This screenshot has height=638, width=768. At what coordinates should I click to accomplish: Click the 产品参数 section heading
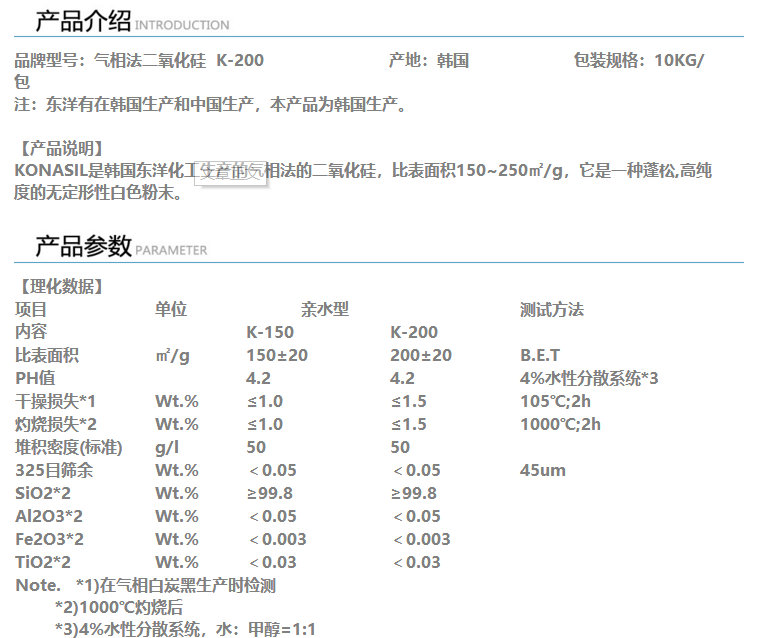83,246
